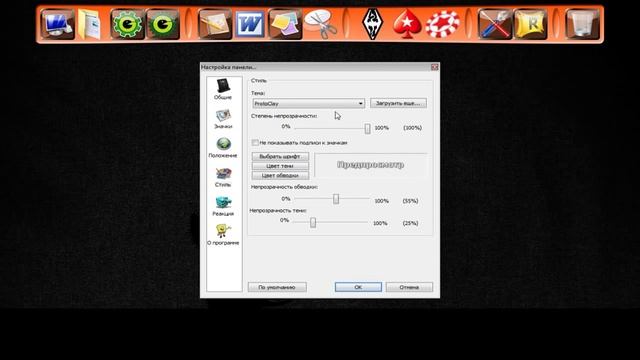Click the dock opacity slider handle
Image resolution: width=640 pixels, height=360 pixels.
[x=367, y=129]
